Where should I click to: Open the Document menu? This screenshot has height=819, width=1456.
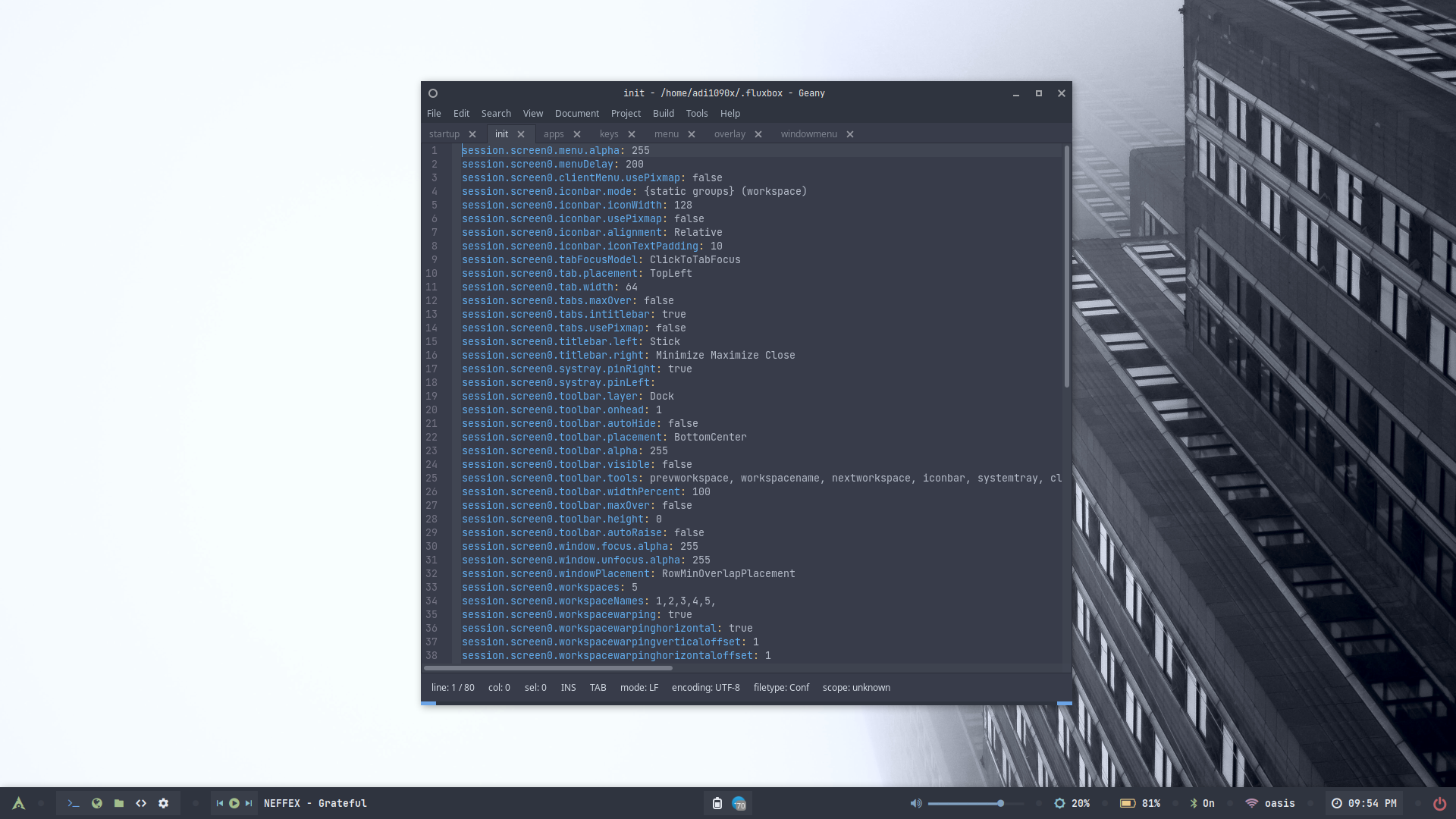(576, 114)
